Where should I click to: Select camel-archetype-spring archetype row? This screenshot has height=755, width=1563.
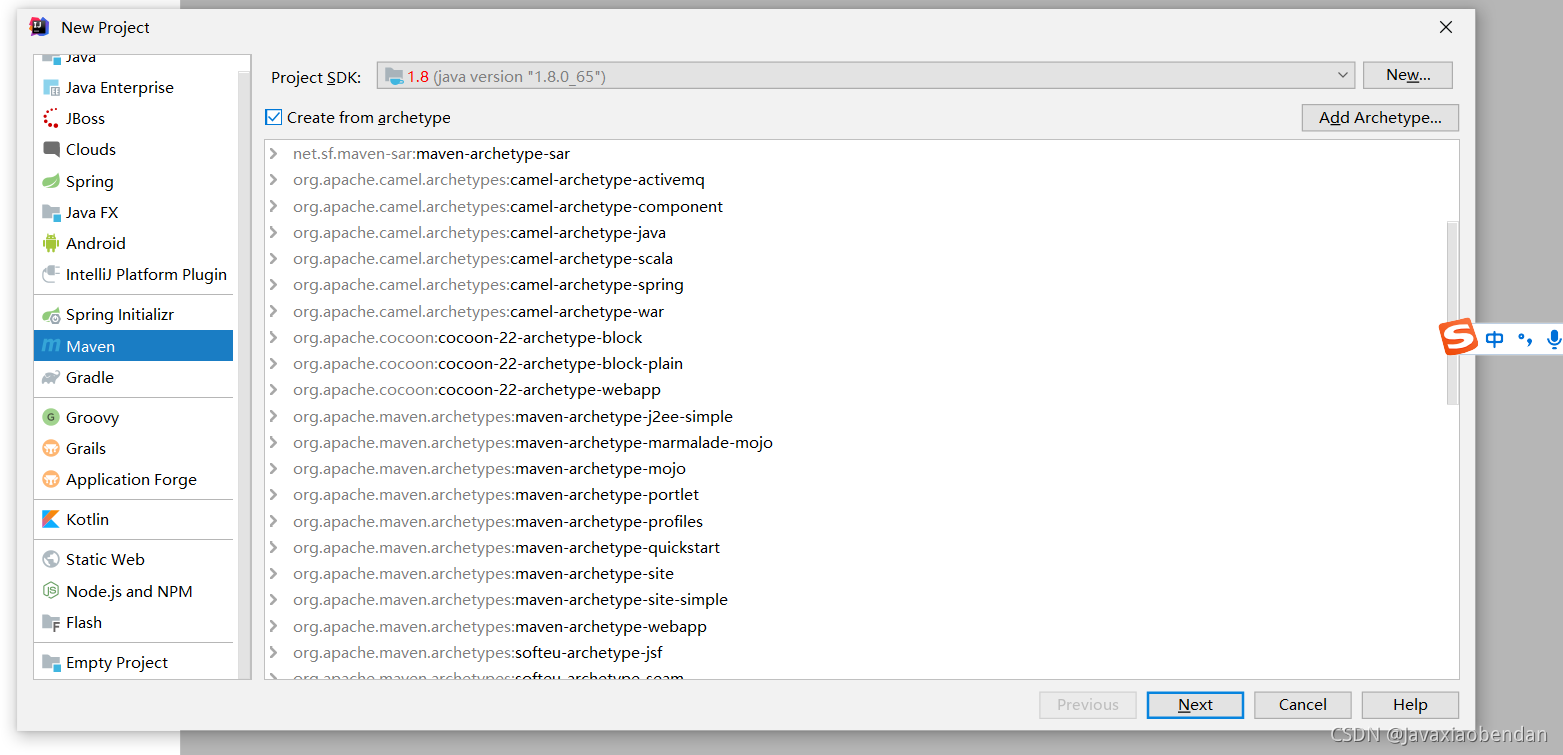coord(861,285)
